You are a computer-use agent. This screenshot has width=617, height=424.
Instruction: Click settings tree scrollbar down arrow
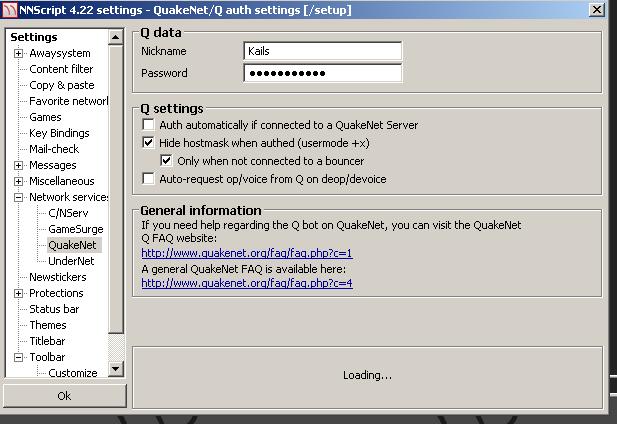[116, 369]
